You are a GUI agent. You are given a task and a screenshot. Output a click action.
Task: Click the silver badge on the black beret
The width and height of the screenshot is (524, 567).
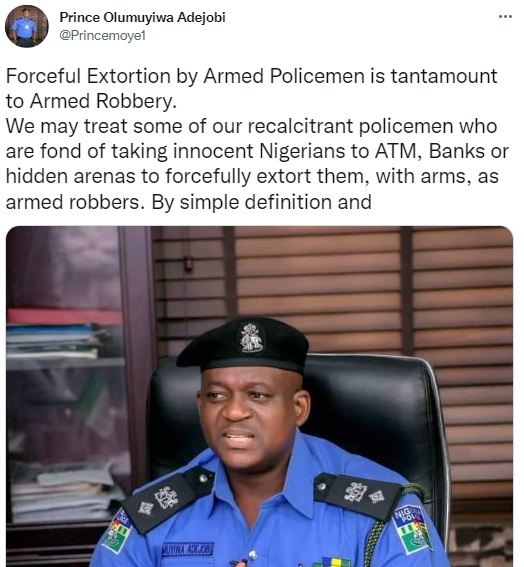point(252,338)
